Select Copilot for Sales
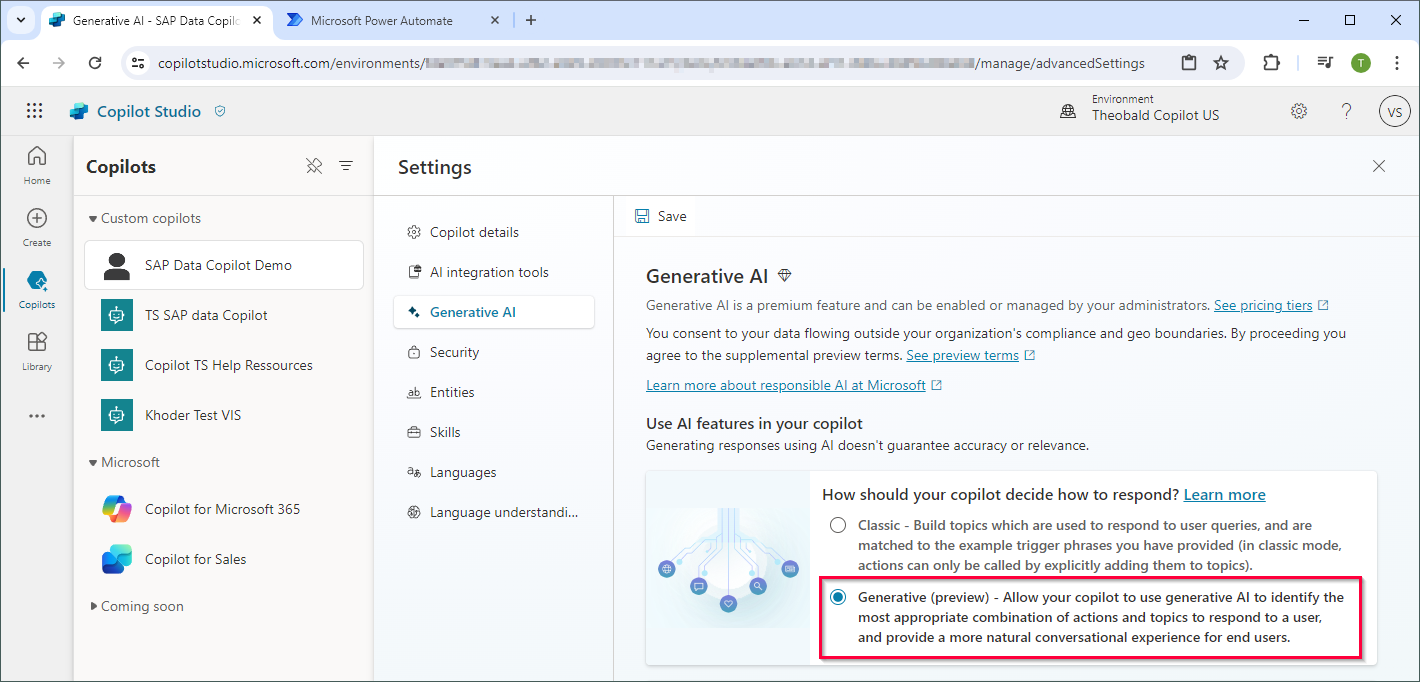 (224, 559)
